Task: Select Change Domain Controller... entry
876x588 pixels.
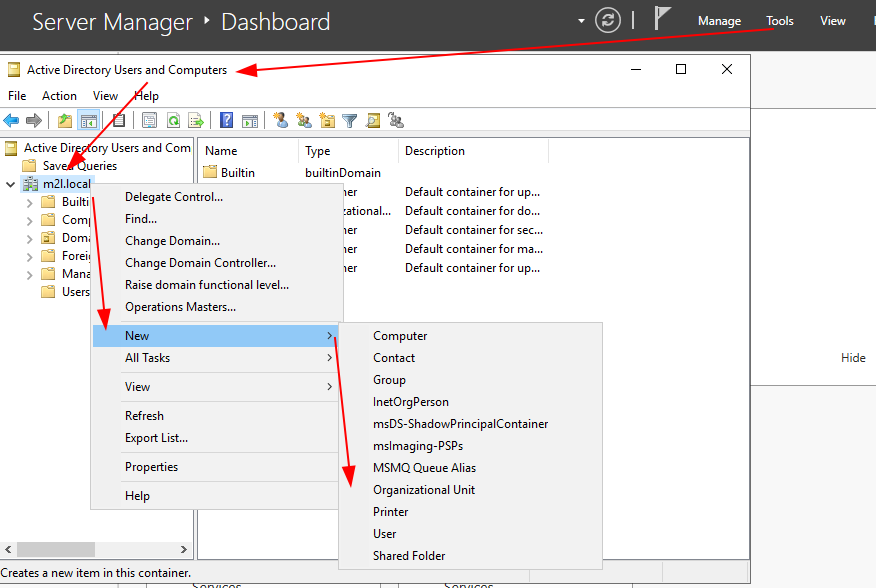Action: 215,263
